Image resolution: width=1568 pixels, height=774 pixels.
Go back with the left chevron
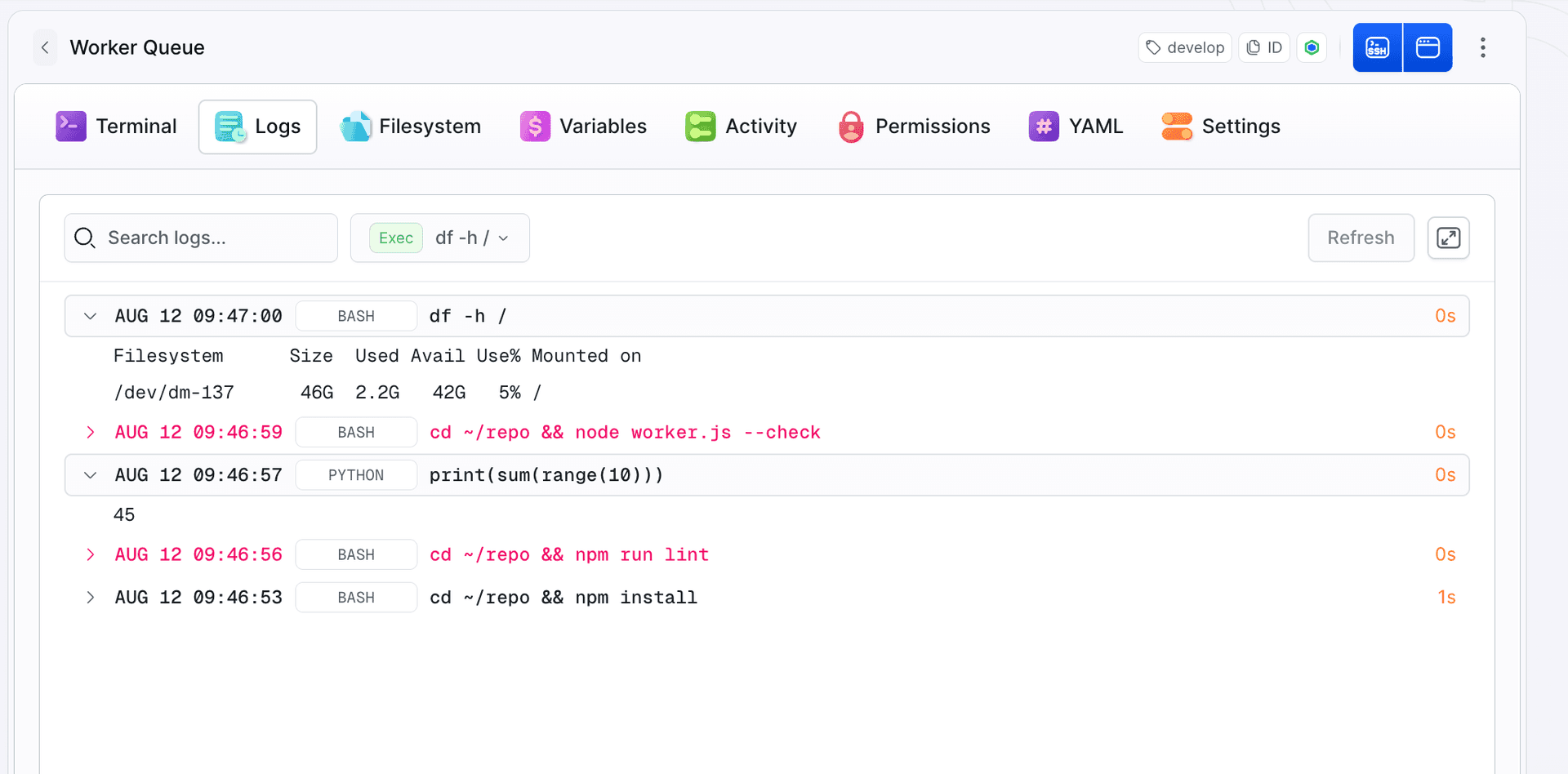pos(45,47)
